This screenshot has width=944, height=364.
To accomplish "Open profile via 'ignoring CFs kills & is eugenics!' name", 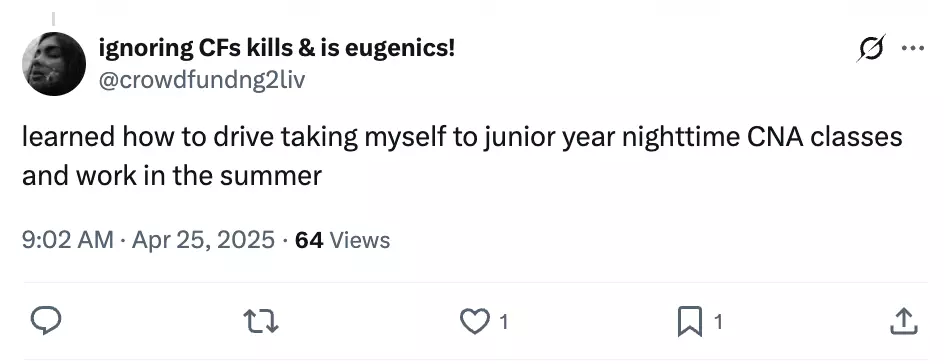I will 276,48.
